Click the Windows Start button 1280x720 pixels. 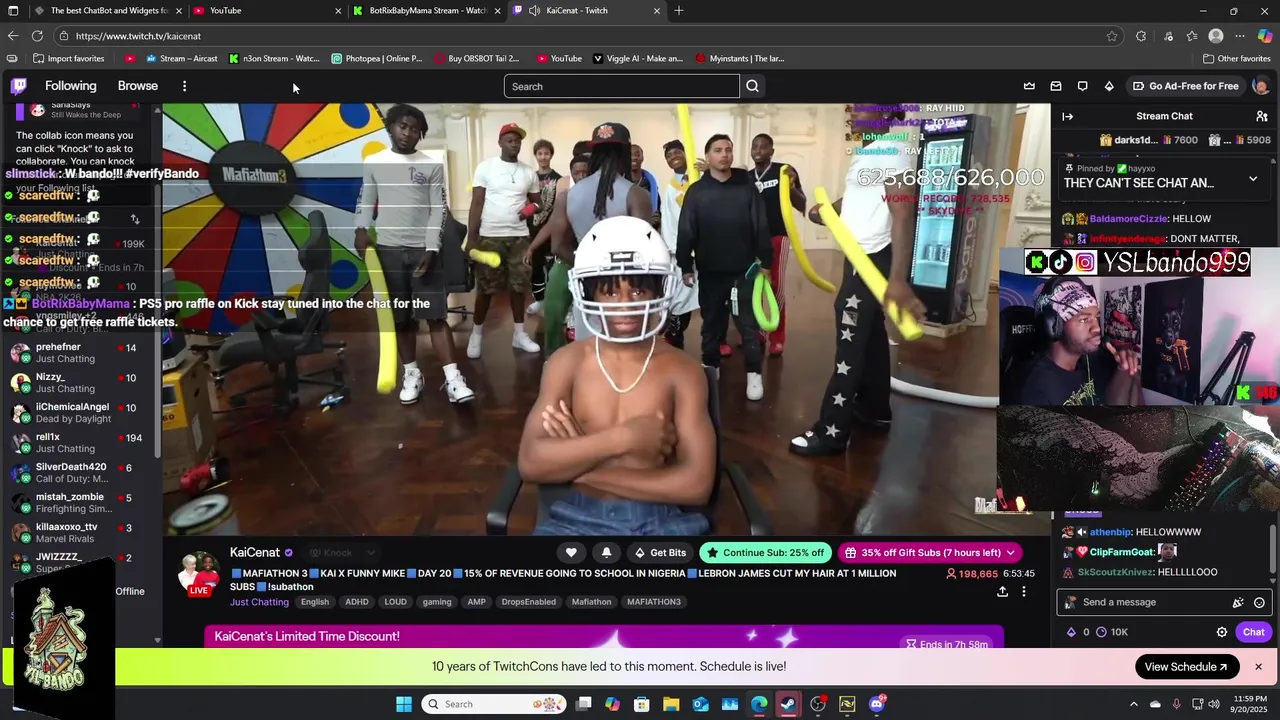pos(404,704)
